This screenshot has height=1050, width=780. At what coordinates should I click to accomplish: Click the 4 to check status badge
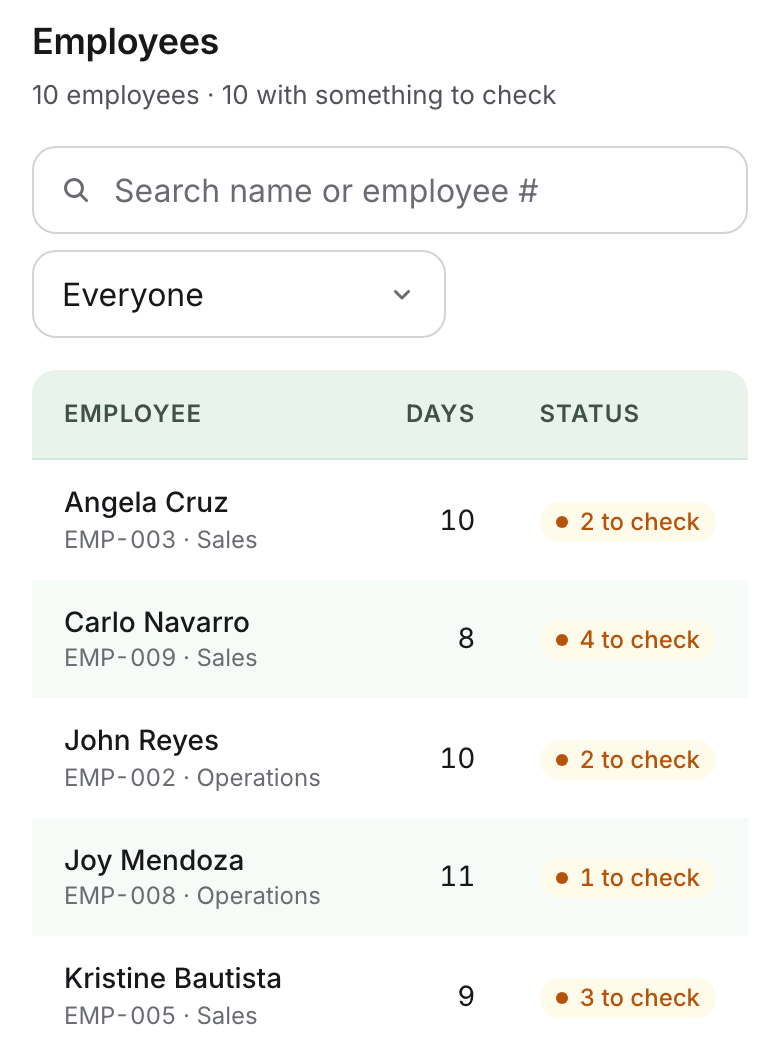(627, 640)
